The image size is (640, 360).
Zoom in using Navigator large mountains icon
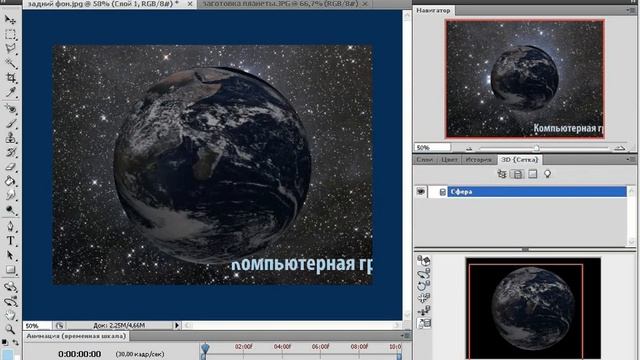point(620,148)
